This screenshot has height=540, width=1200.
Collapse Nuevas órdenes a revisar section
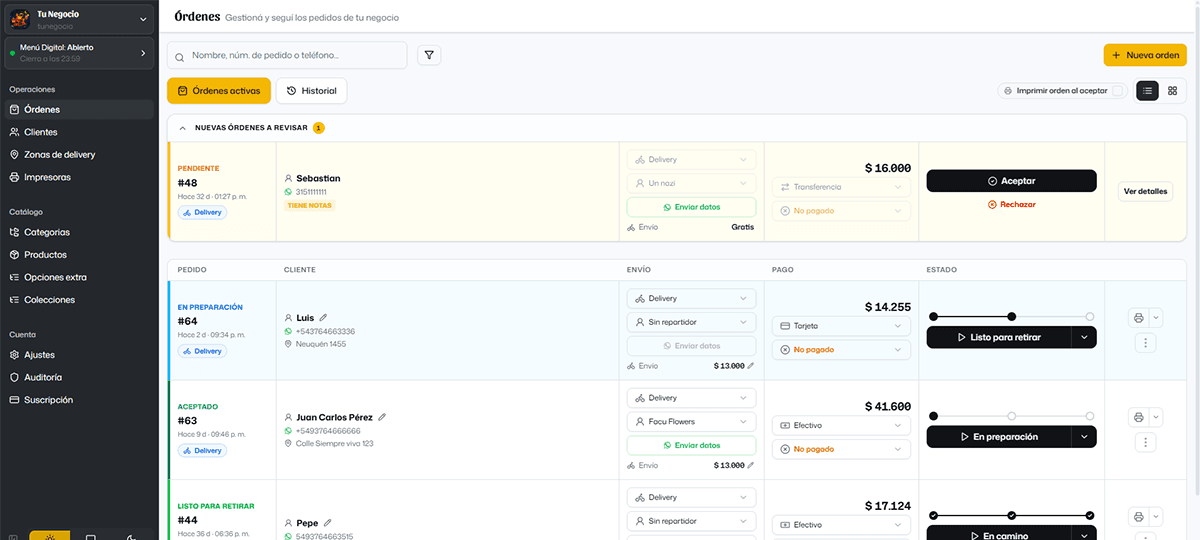click(183, 128)
